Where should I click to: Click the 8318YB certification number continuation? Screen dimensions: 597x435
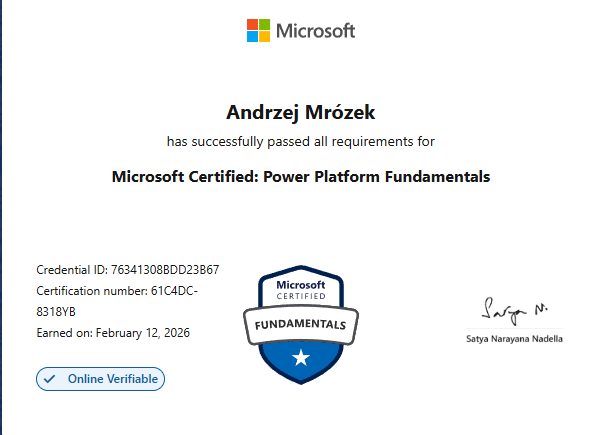(x=56, y=312)
